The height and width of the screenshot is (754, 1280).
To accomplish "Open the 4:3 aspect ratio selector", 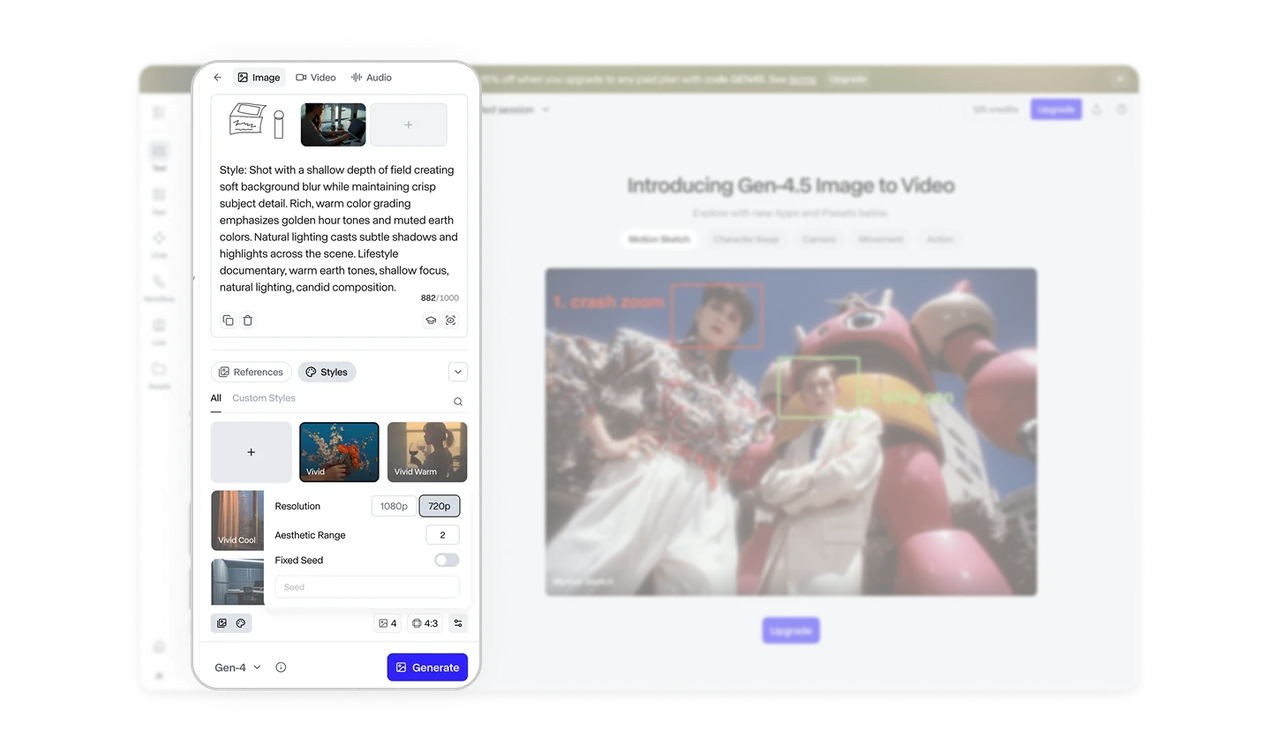I will point(425,623).
